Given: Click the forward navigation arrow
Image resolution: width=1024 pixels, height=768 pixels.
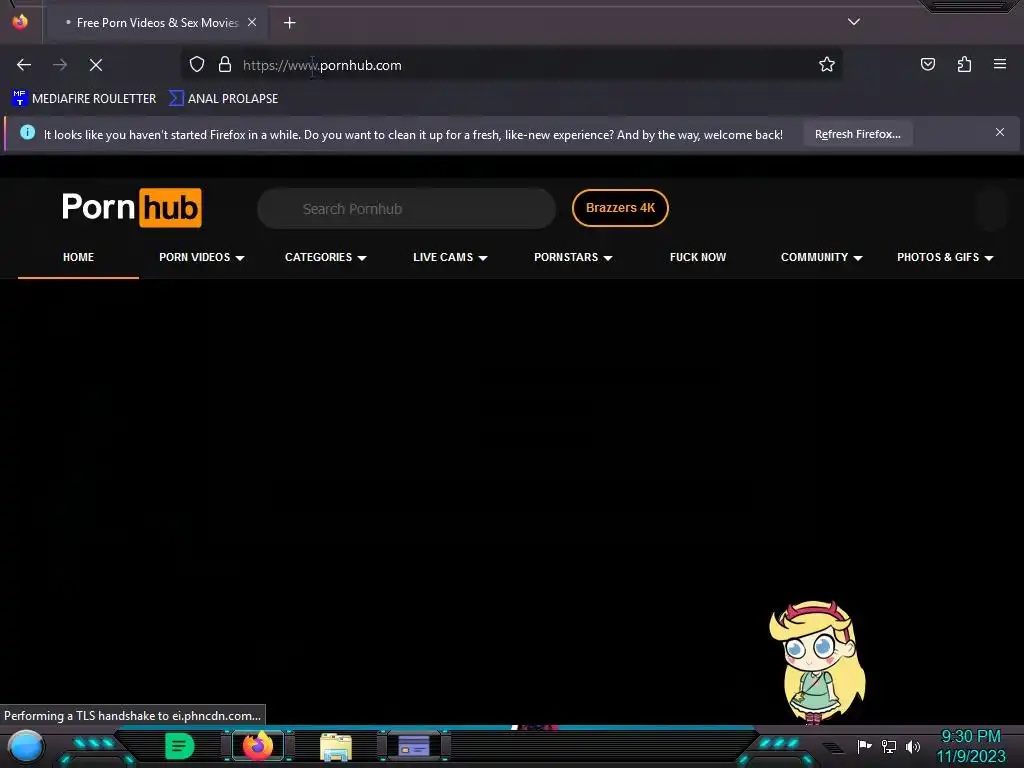Looking at the screenshot, I should tap(60, 65).
